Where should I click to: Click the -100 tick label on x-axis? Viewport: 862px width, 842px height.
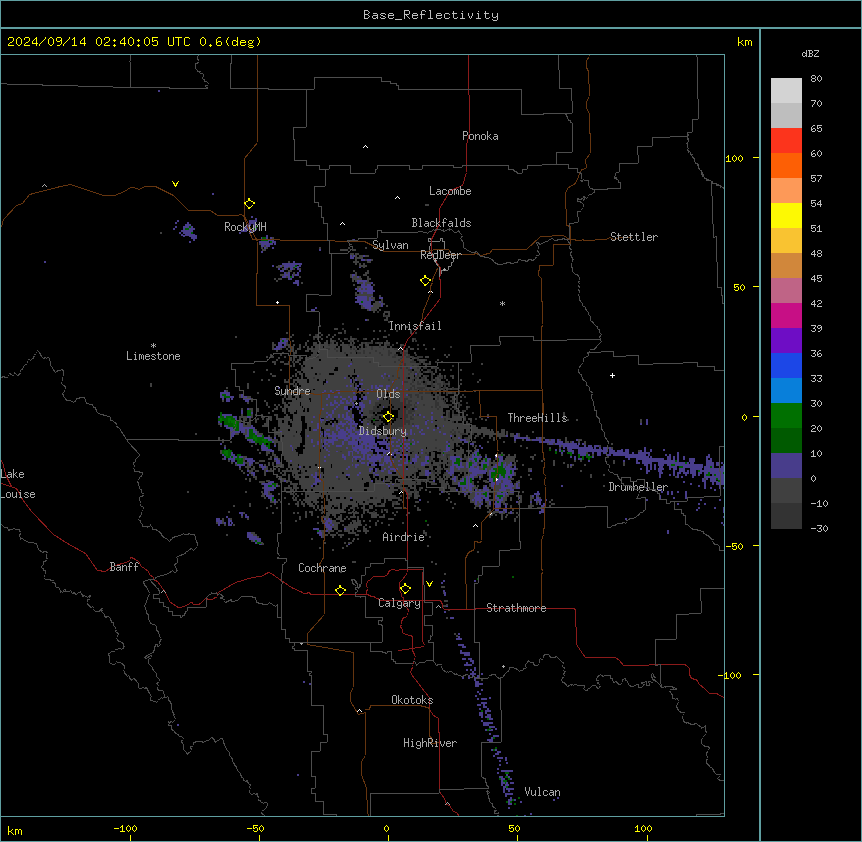125,828
